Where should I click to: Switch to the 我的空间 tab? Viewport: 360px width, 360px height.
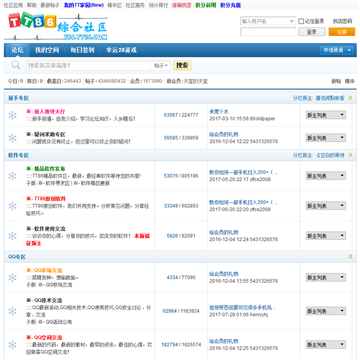click(47, 50)
